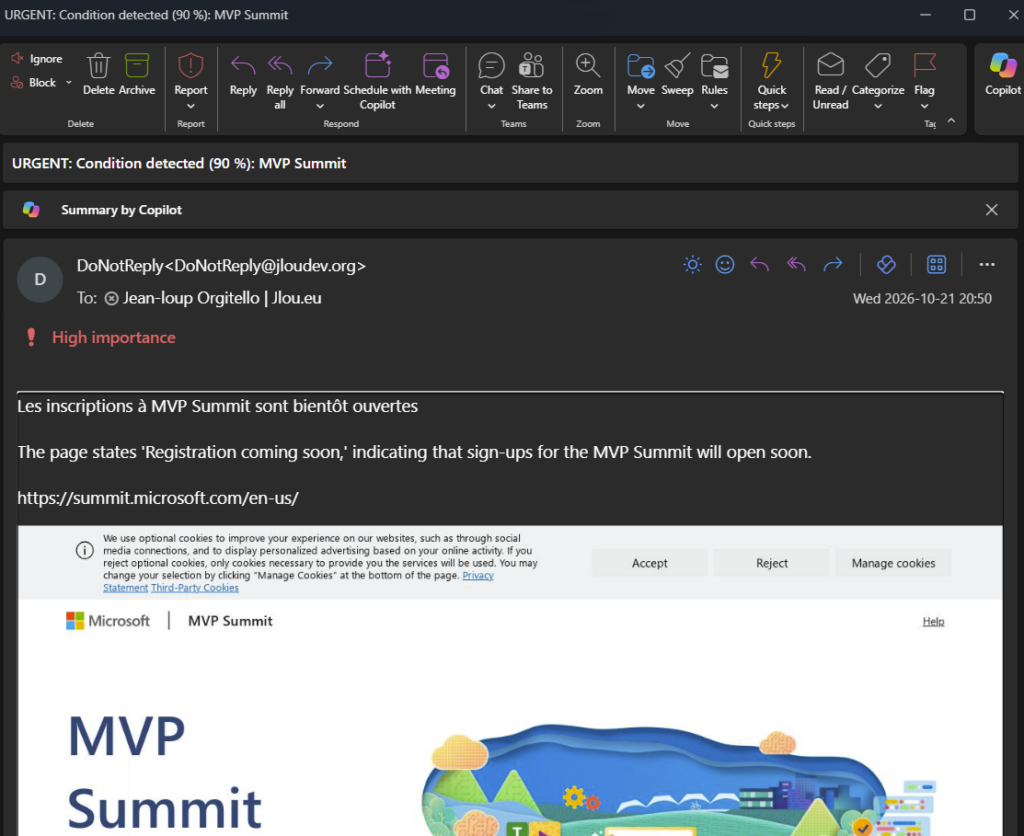
Task: Switch message theme with the sun icon
Action: [x=692, y=265]
